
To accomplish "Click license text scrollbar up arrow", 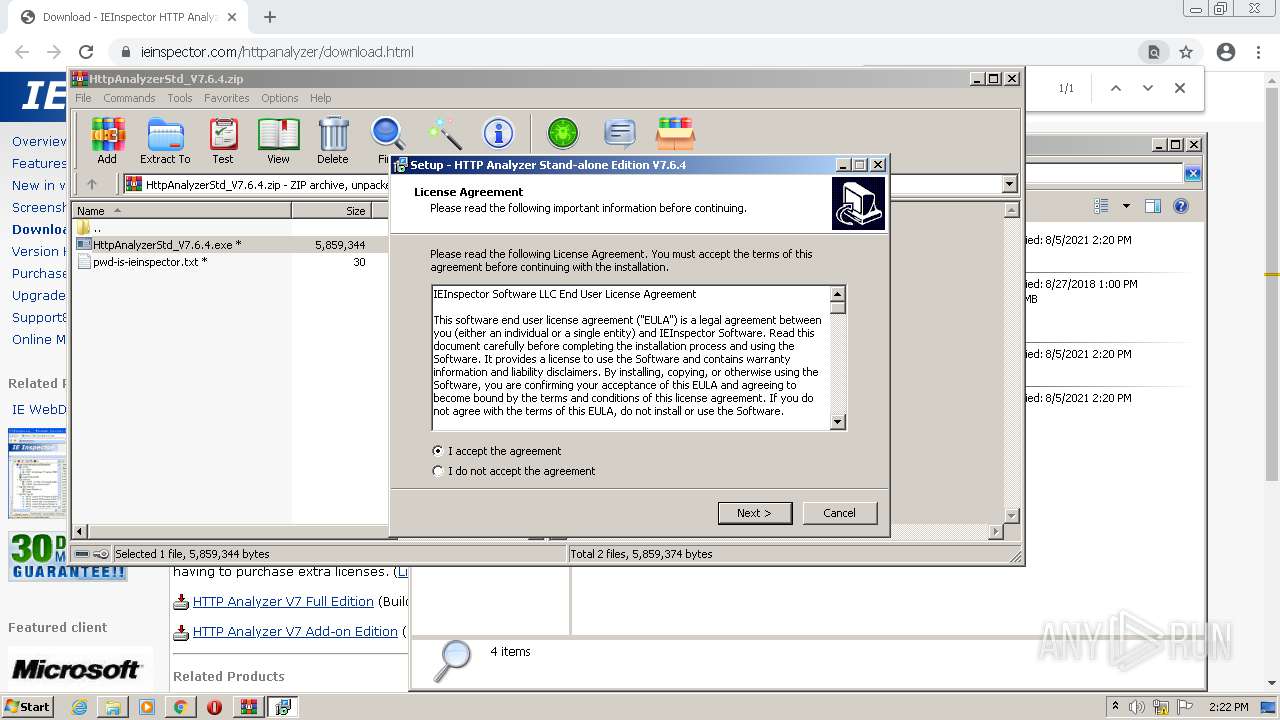I will 838,293.
